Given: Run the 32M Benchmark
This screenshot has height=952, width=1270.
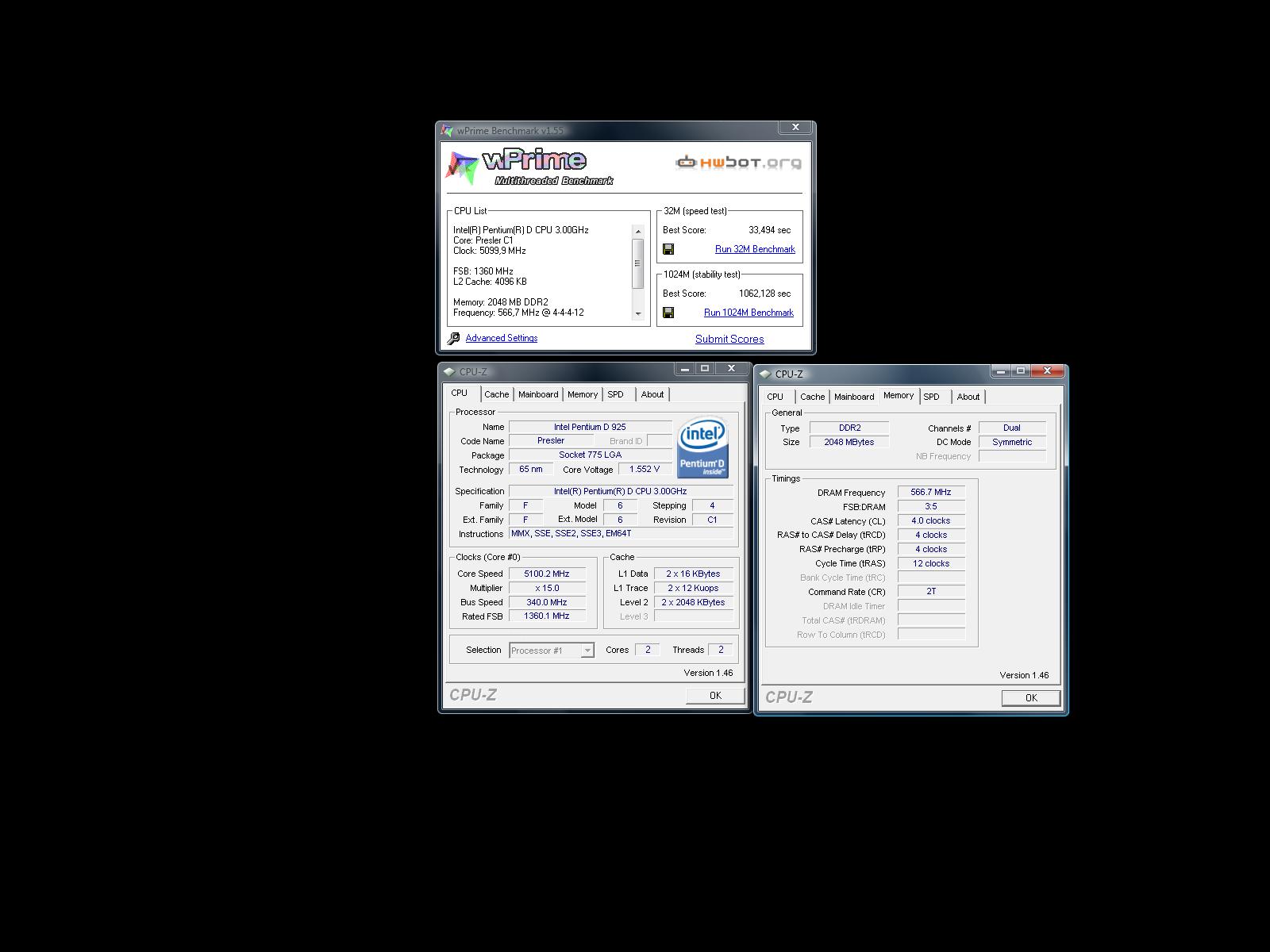Looking at the screenshot, I should [755, 249].
